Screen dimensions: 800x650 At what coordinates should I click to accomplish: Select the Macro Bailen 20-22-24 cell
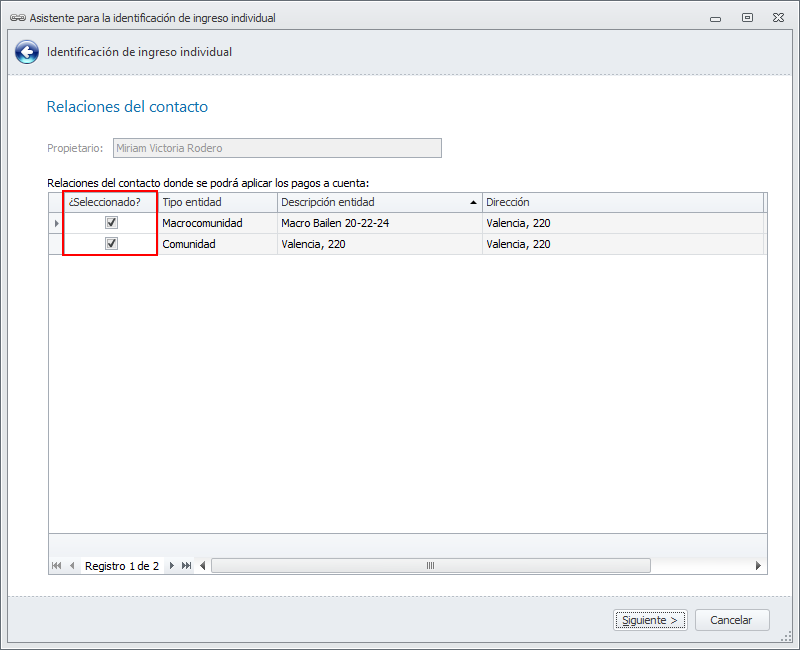pyautogui.click(x=380, y=223)
